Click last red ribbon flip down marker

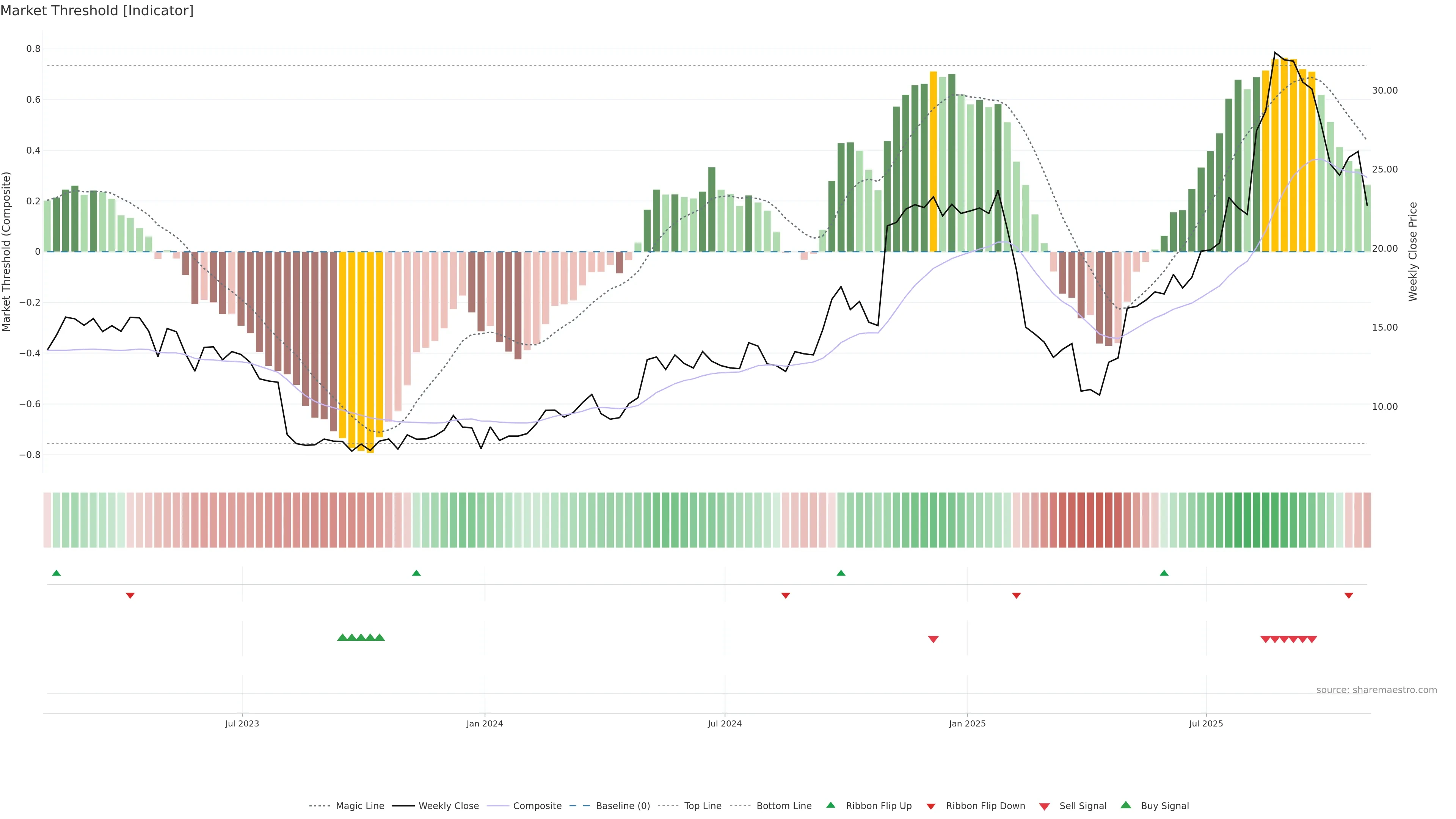coord(1349,596)
